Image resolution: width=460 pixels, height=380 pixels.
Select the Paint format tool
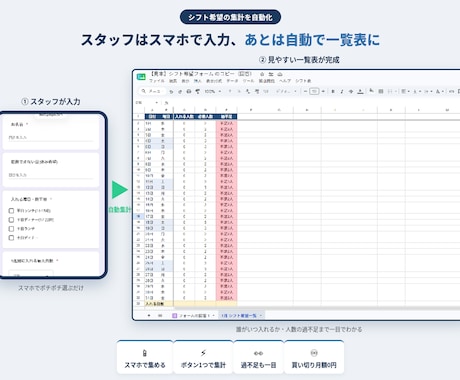coord(198,91)
